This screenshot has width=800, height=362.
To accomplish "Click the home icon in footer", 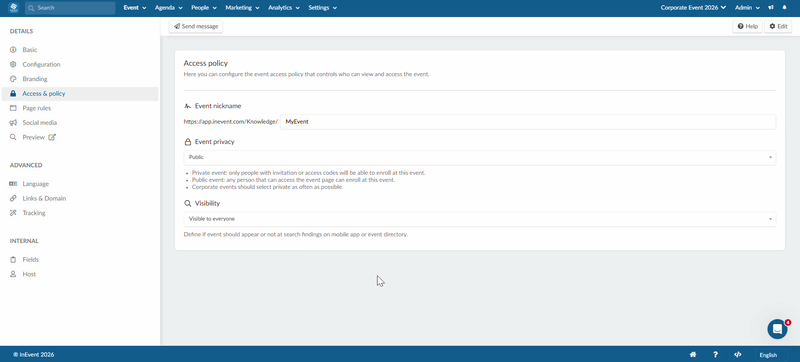I will (x=692, y=355).
